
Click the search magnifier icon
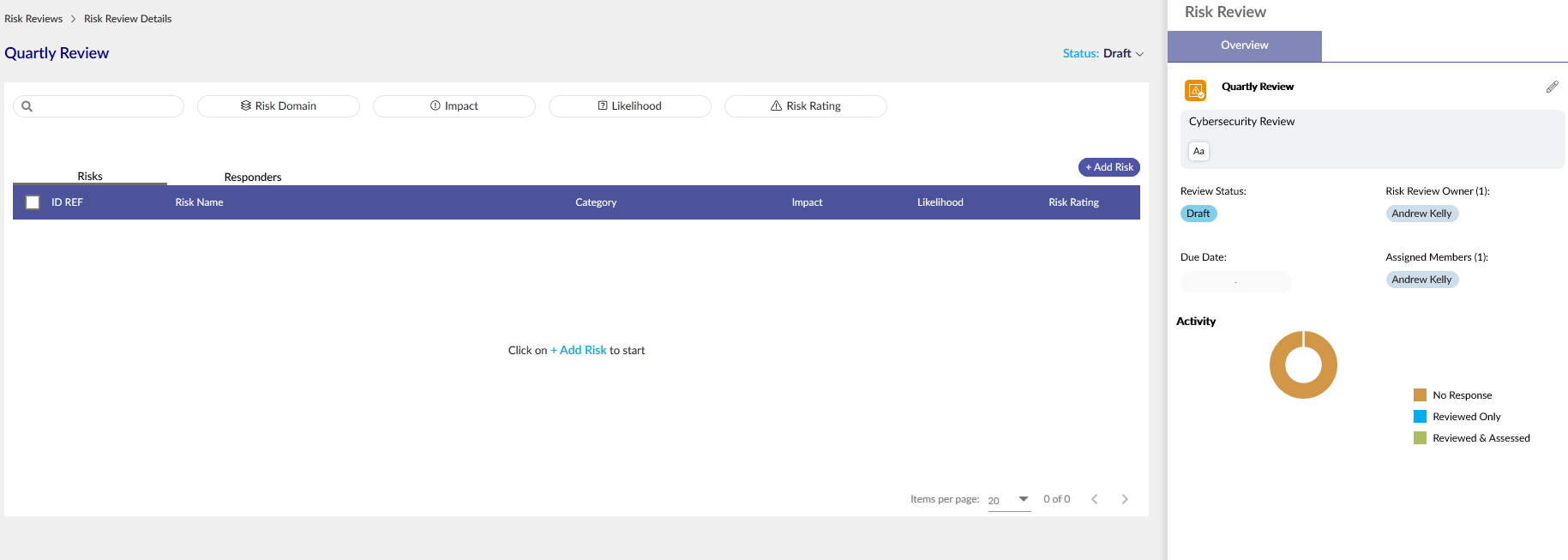point(27,106)
